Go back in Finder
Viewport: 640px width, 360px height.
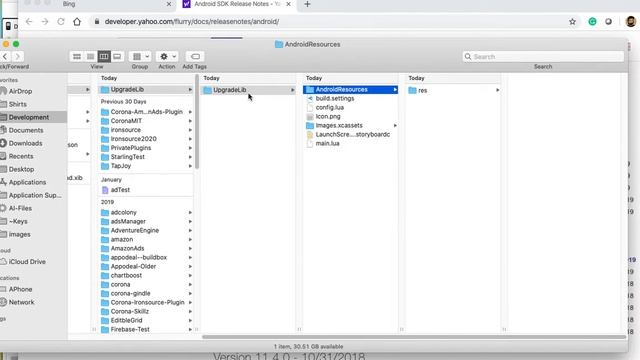(5, 56)
